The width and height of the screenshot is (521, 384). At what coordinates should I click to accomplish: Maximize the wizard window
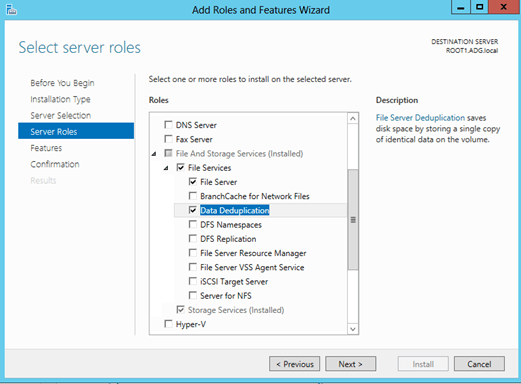click(479, 7)
